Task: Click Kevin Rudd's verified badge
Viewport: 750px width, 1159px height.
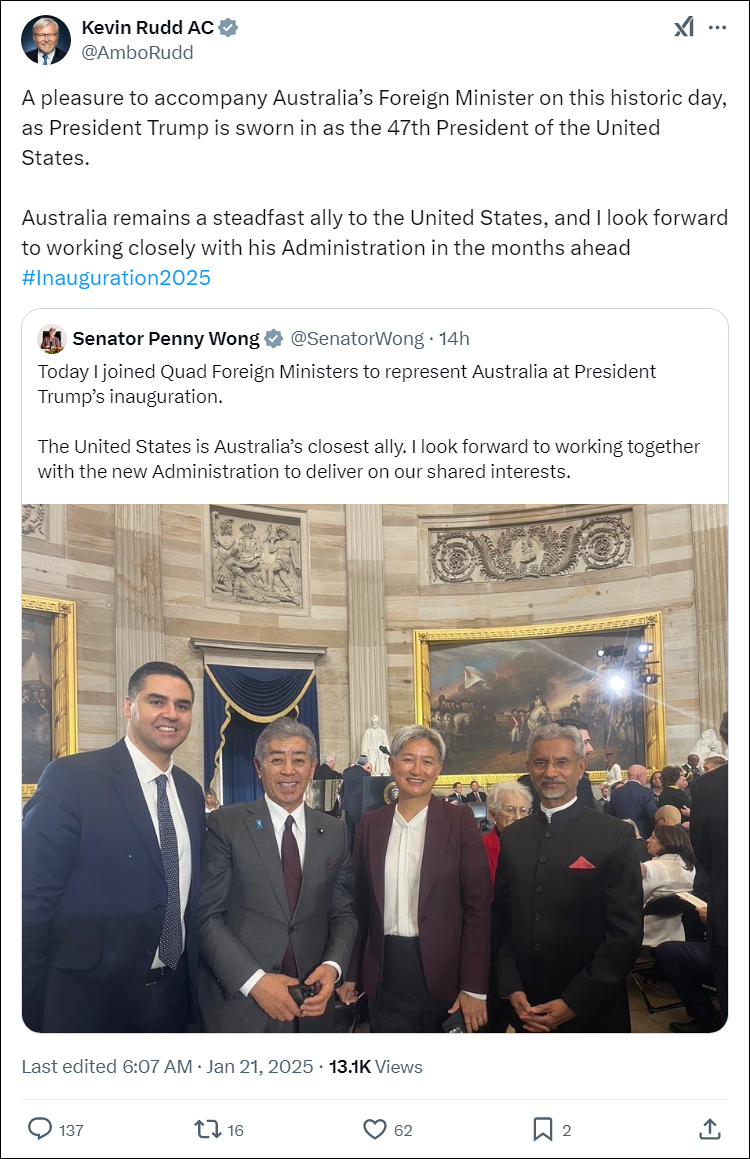Action: pyautogui.click(x=229, y=28)
